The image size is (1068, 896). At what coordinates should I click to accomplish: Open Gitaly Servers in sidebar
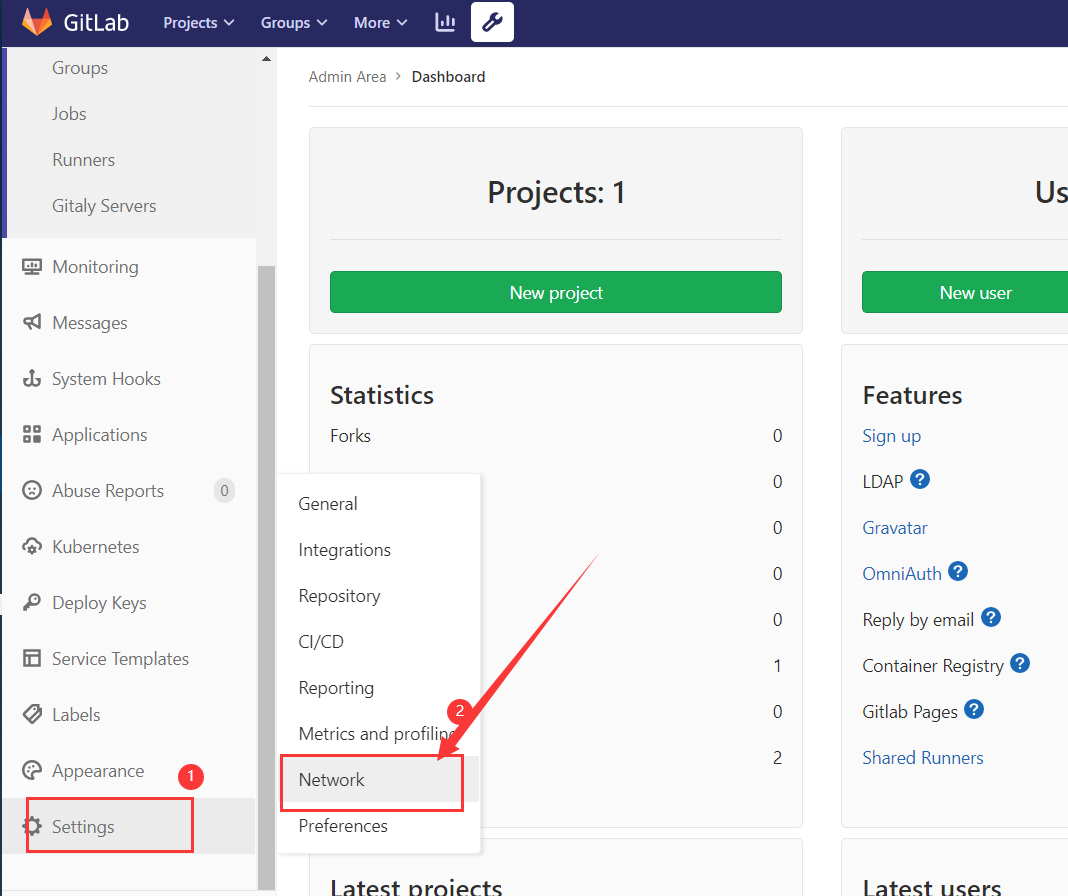[104, 206]
